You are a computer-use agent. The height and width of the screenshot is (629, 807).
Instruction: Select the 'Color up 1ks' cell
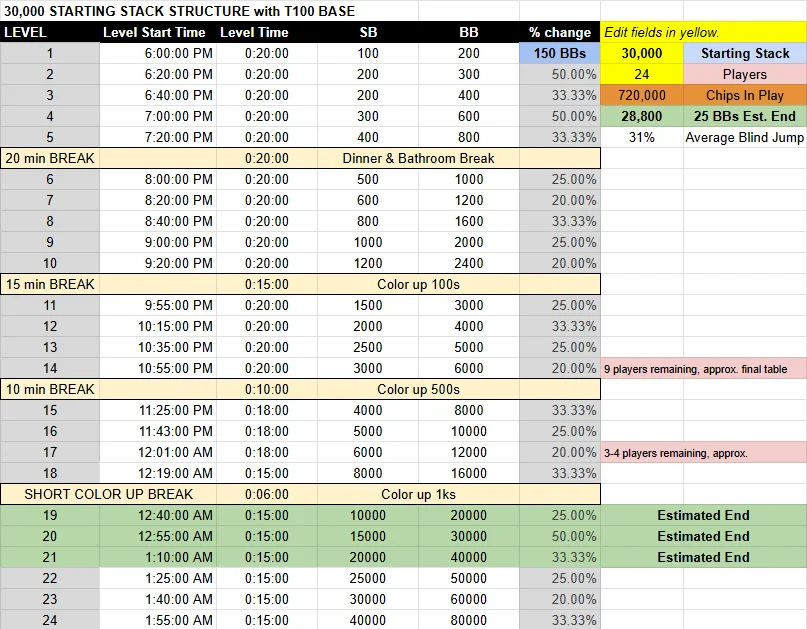pyautogui.click(x=418, y=494)
